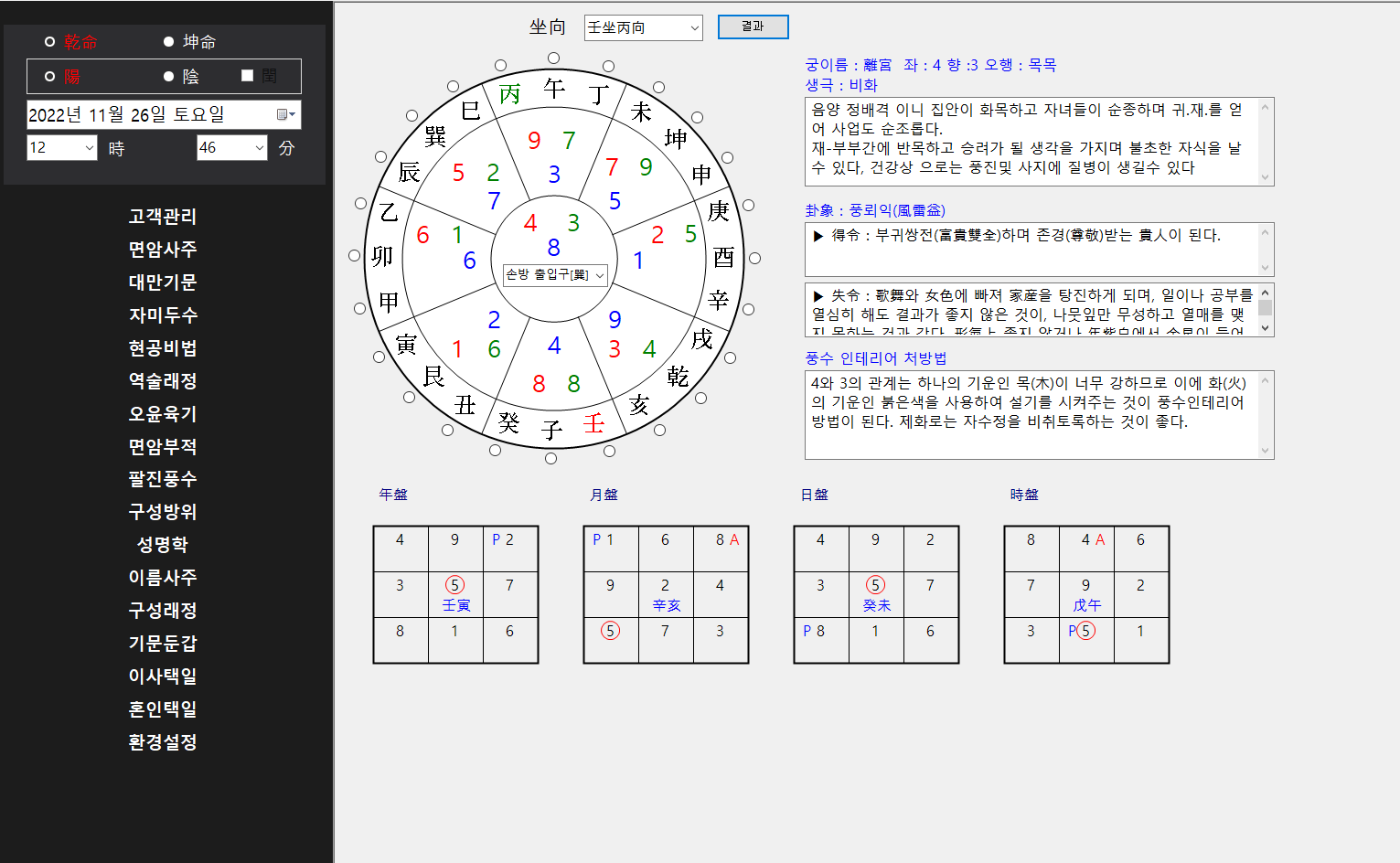This screenshot has height=863, width=1400.
Task: Select the compass radio button beside 丙
Action: point(500,65)
